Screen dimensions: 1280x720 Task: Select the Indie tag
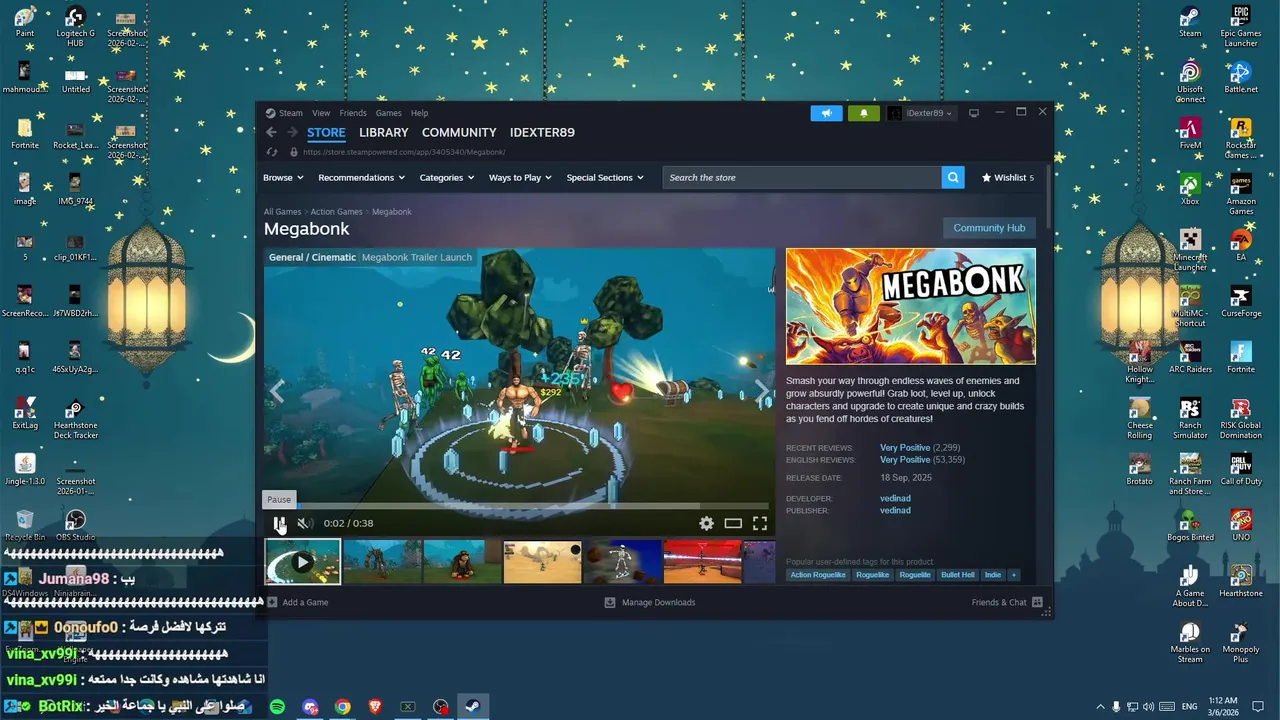click(x=992, y=575)
